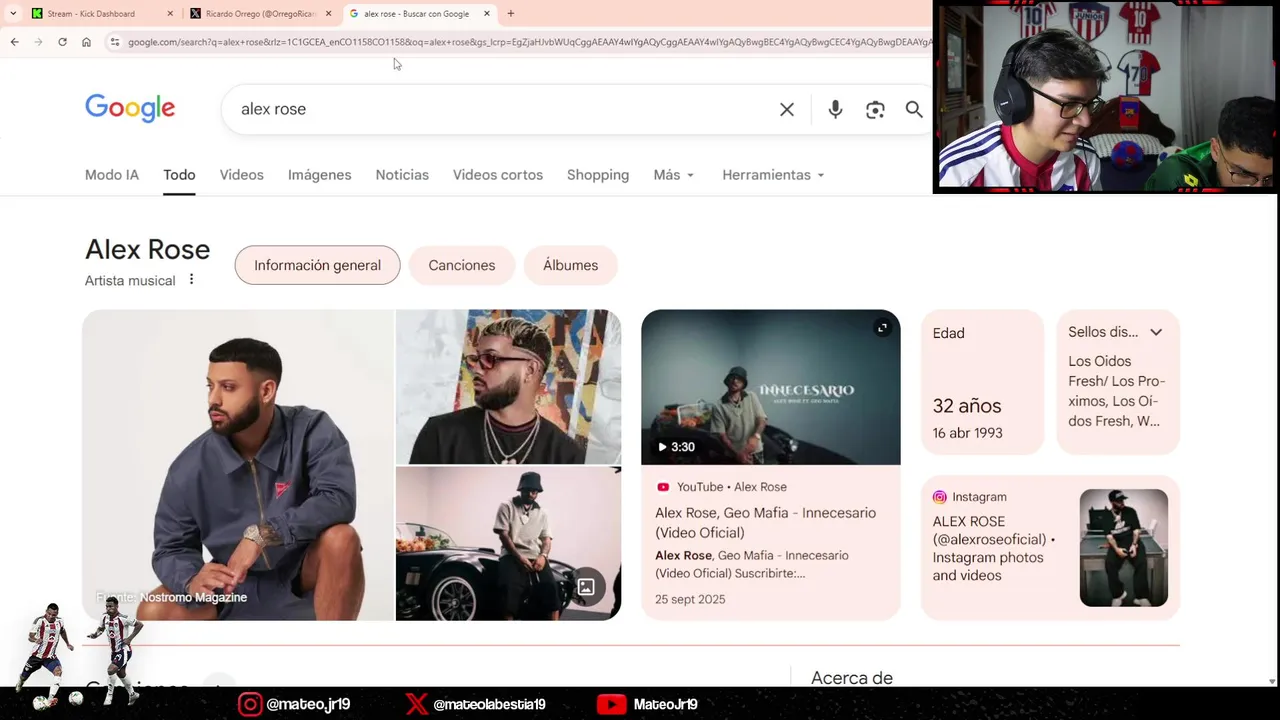Click the browser address bar URL
This screenshot has height=720, width=1280.
pos(530,42)
